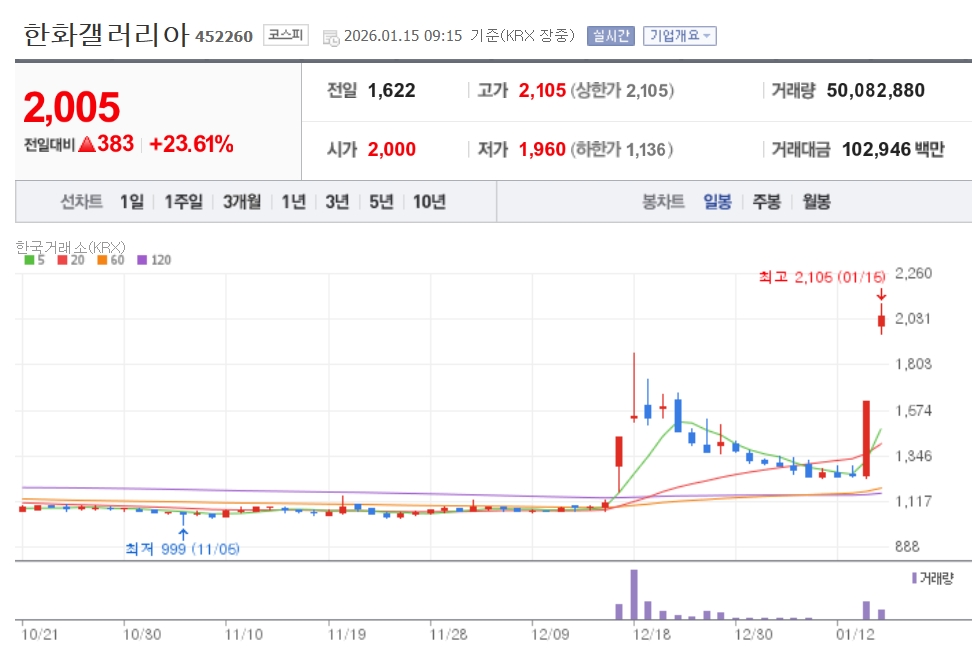Select the 3년 line chart tab
The height and width of the screenshot is (664, 972).
coord(337,201)
